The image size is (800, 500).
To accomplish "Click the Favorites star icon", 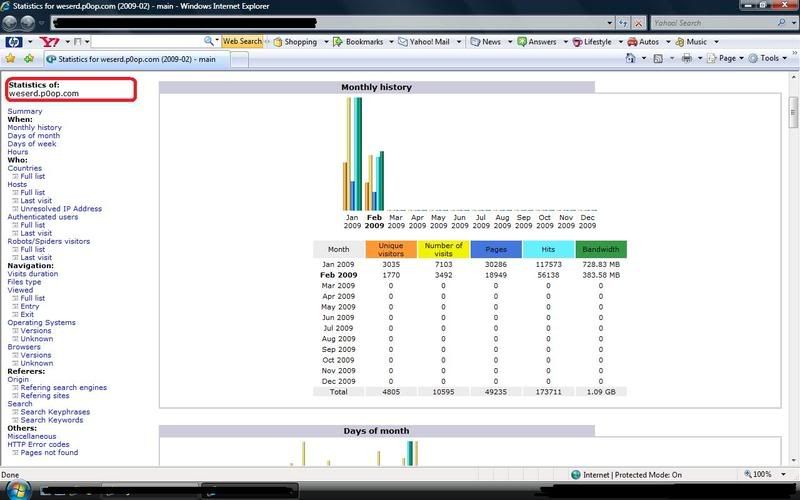I will tap(11, 59).
